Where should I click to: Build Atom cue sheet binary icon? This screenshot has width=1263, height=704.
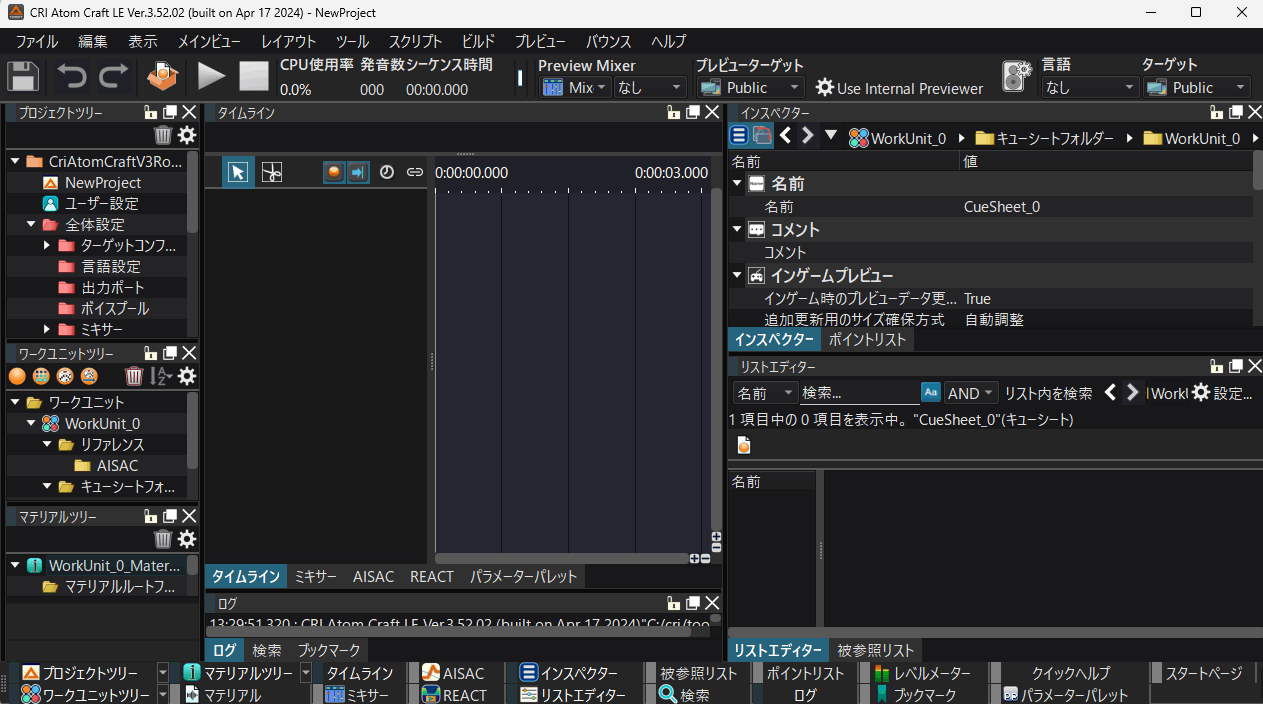163,77
